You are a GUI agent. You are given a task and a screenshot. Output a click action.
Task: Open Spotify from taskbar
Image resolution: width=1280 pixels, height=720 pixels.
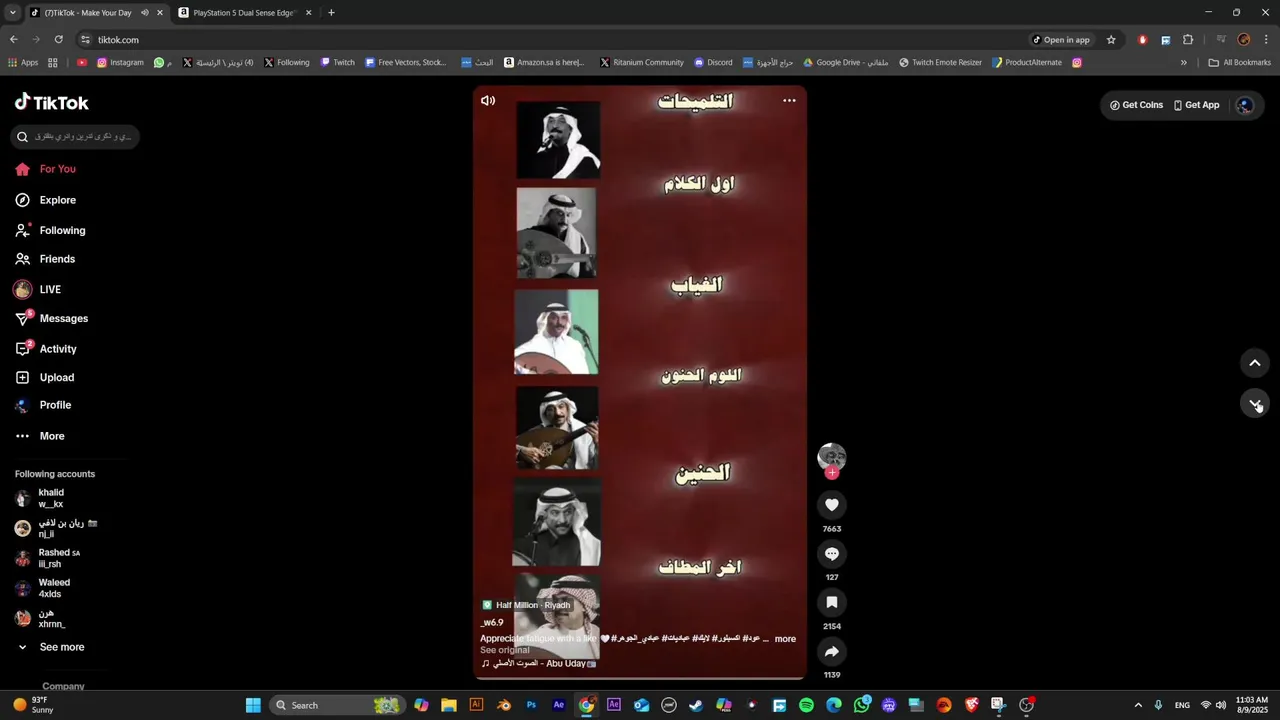[806, 705]
